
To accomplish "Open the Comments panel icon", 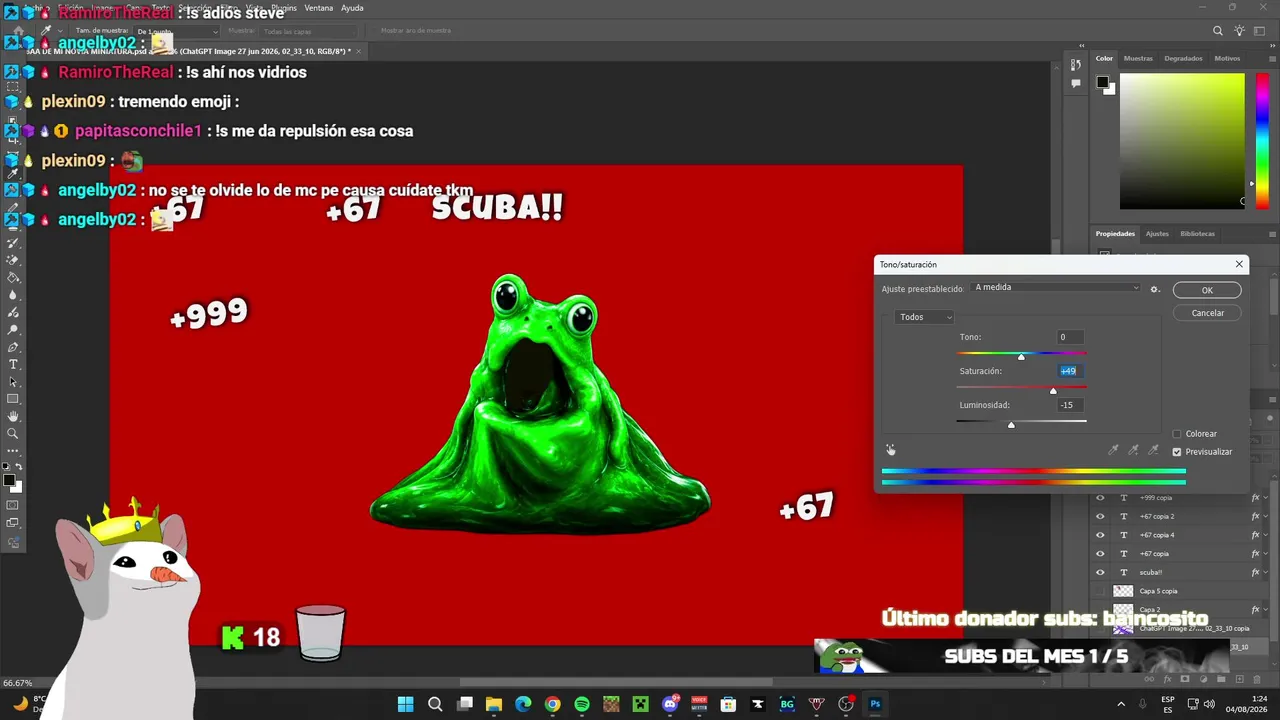I will click(x=1076, y=84).
